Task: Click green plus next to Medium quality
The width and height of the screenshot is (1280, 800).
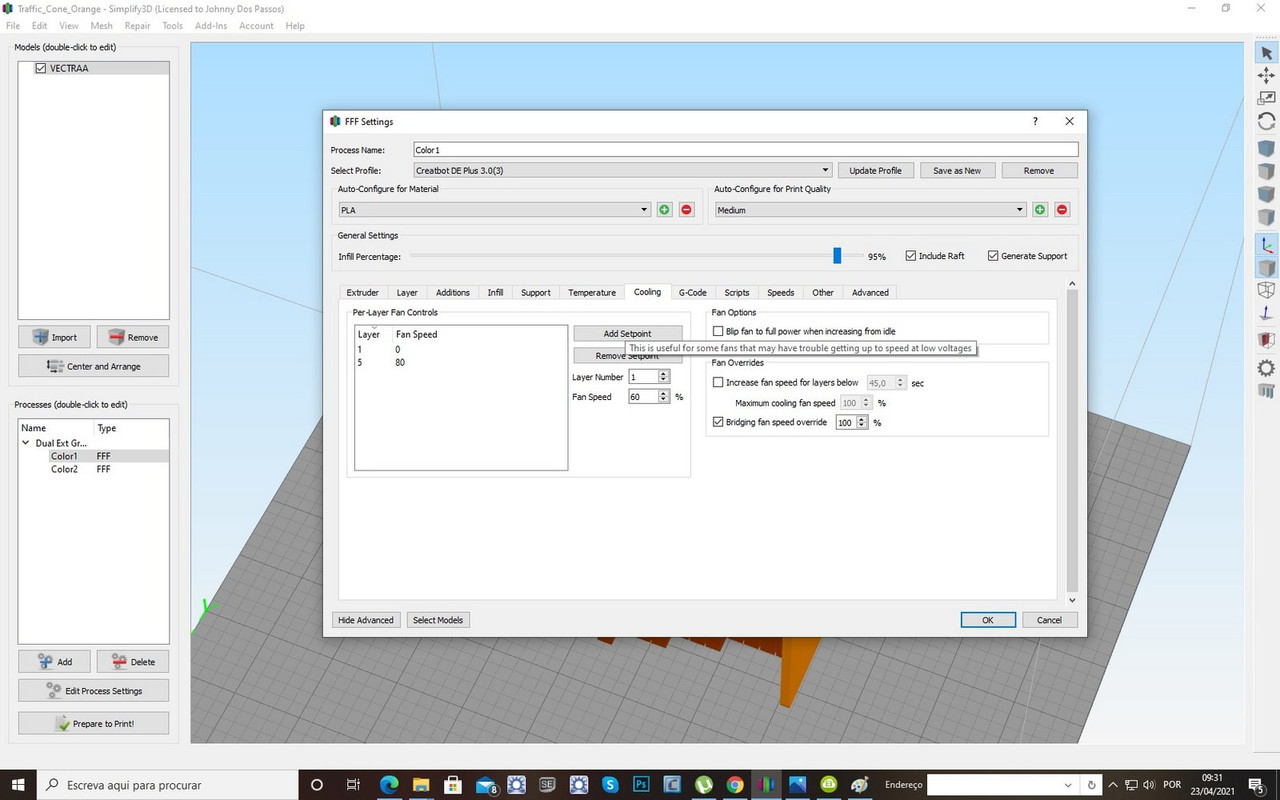Action: coord(1040,210)
